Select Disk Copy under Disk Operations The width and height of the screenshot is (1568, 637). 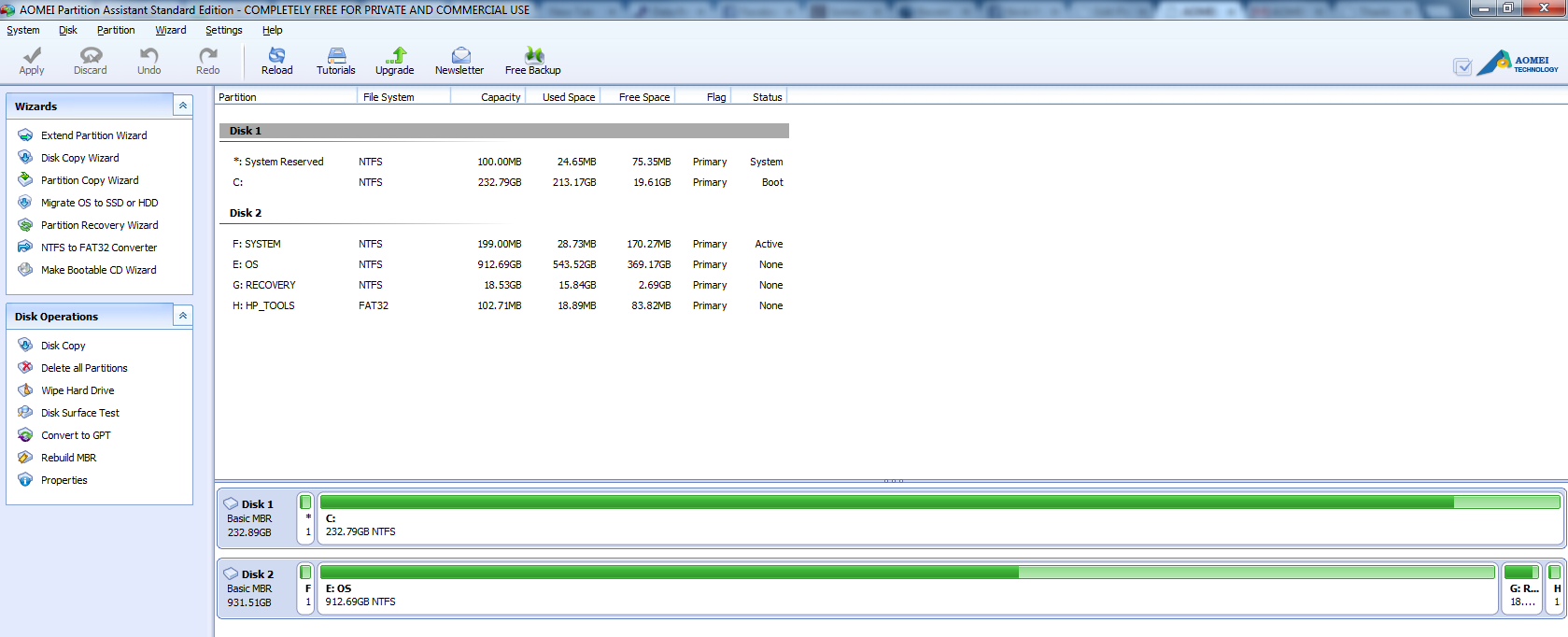click(x=63, y=346)
